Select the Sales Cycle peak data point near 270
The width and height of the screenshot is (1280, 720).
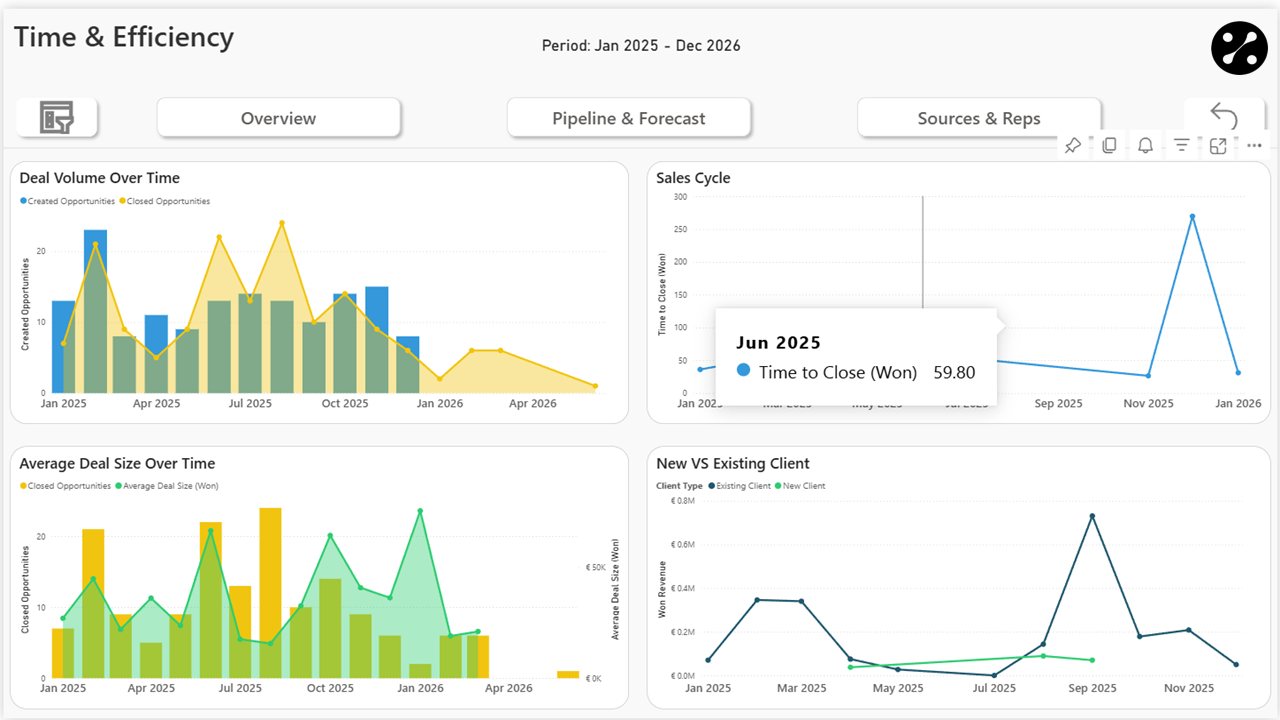tap(1192, 216)
